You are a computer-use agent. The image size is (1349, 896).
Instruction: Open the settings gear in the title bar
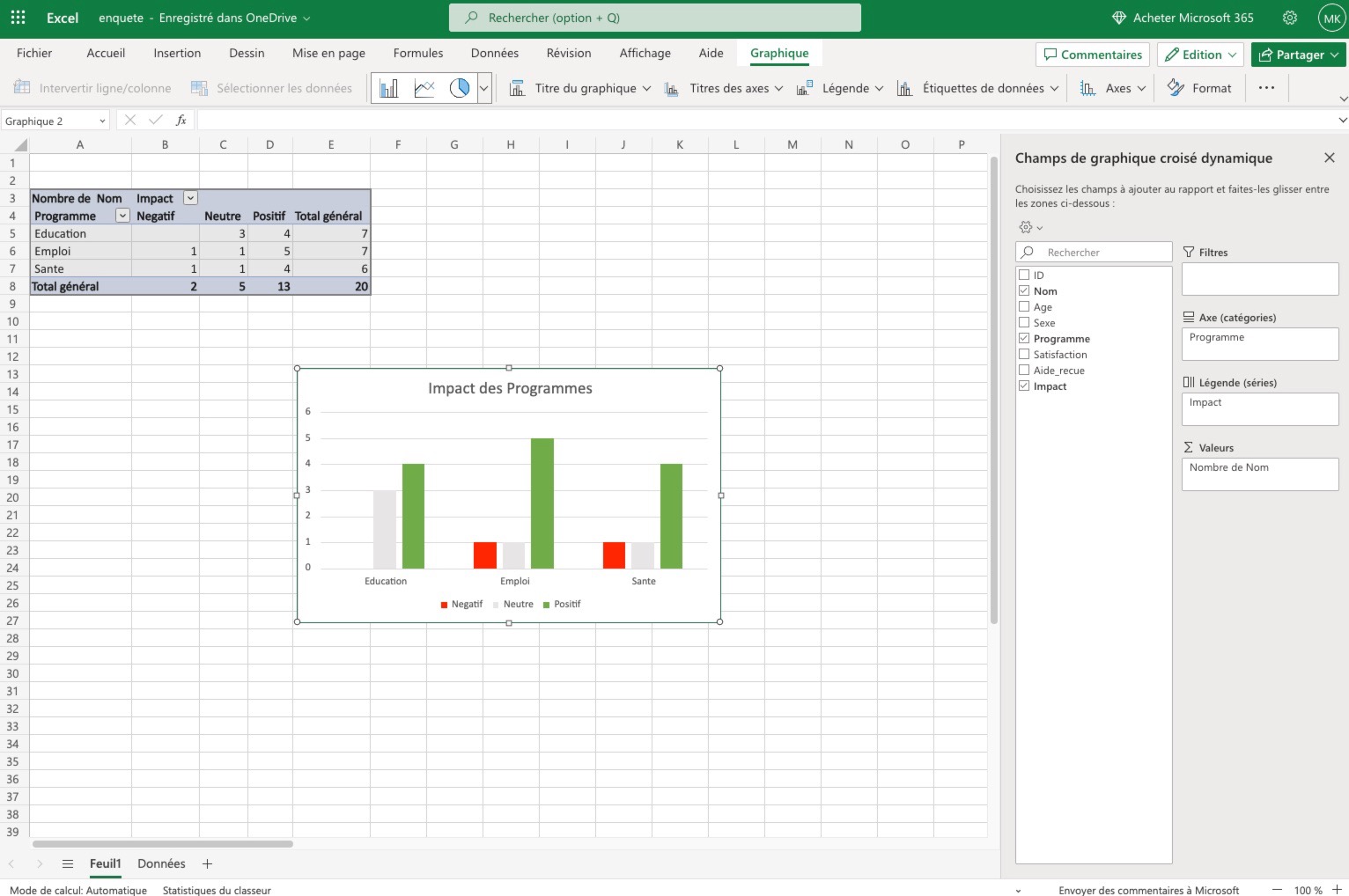pyautogui.click(x=1290, y=18)
